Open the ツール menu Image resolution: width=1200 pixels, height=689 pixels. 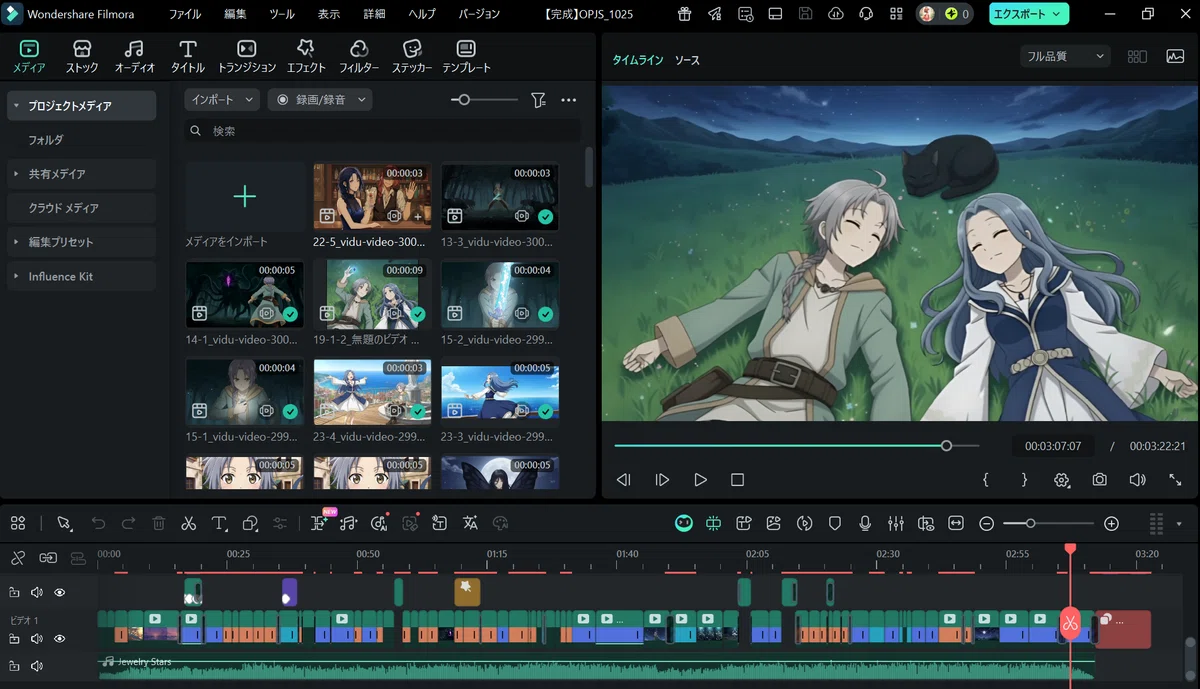click(282, 15)
